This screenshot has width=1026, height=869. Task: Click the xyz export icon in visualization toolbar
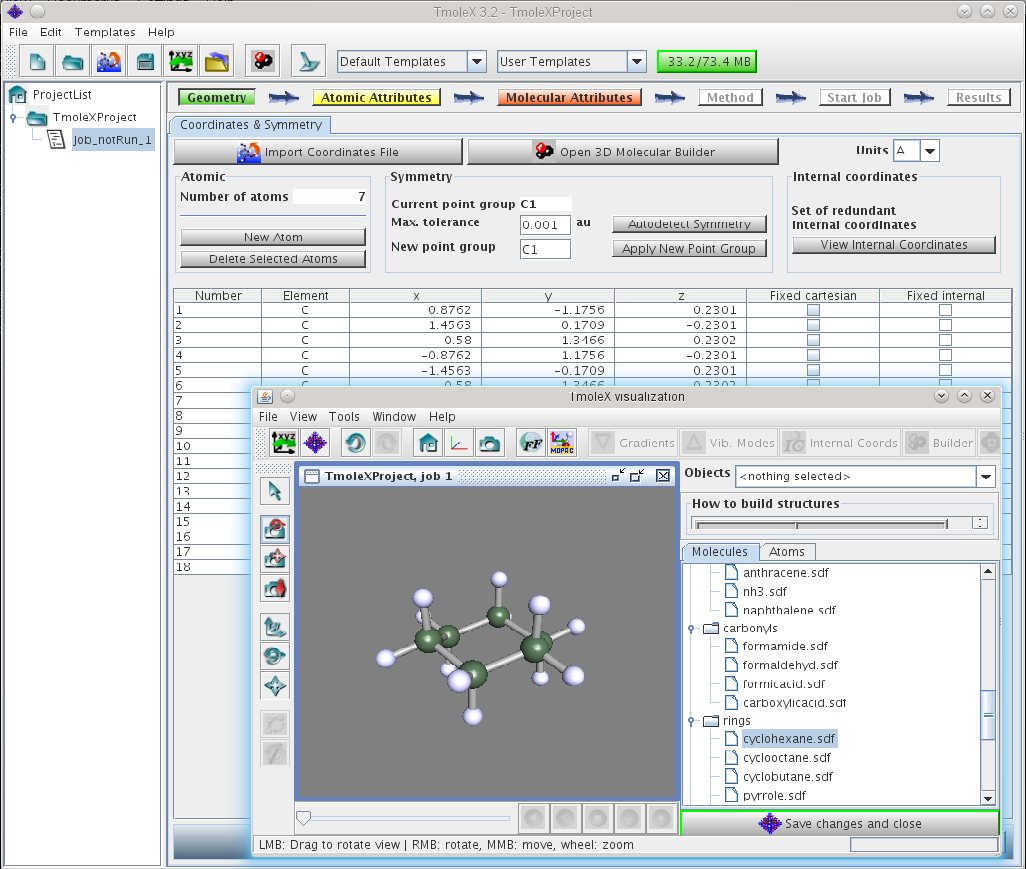[284, 443]
